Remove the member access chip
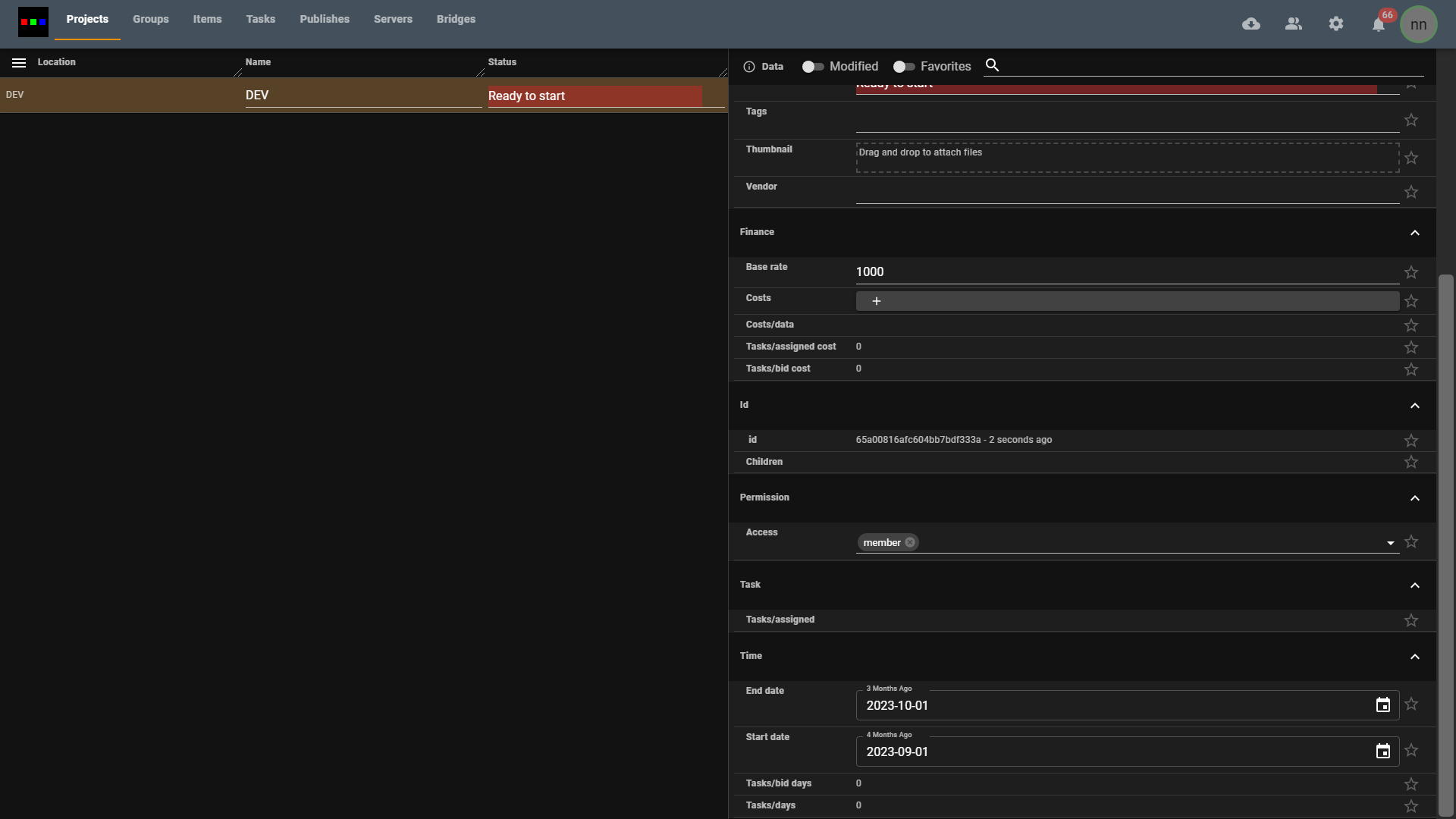The image size is (1456, 819). [x=910, y=542]
